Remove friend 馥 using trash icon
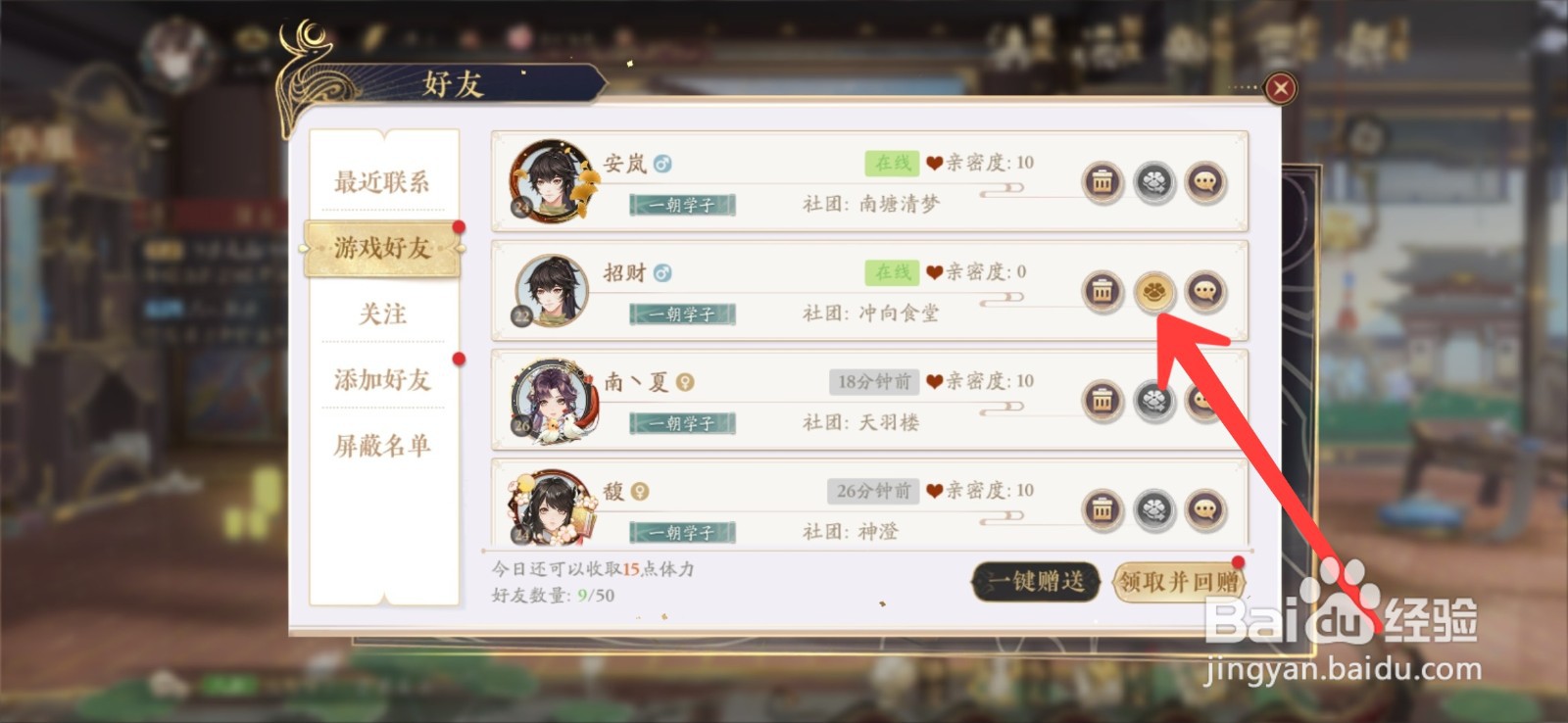The height and width of the screenshot is (723, 1568). (1102, 510)
